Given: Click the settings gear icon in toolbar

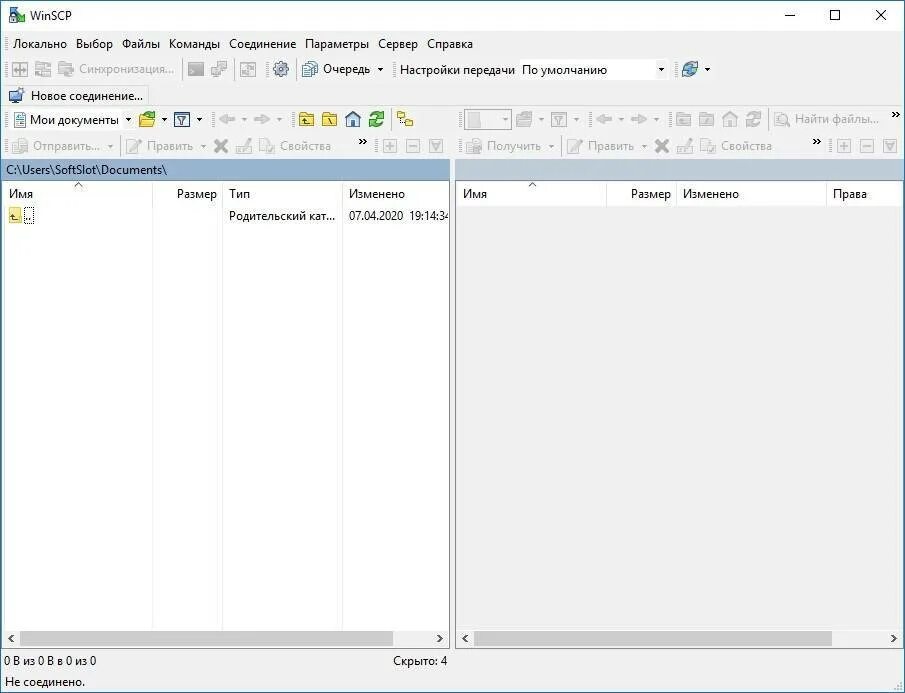Looking at the screenshot, I should point(281,69).
